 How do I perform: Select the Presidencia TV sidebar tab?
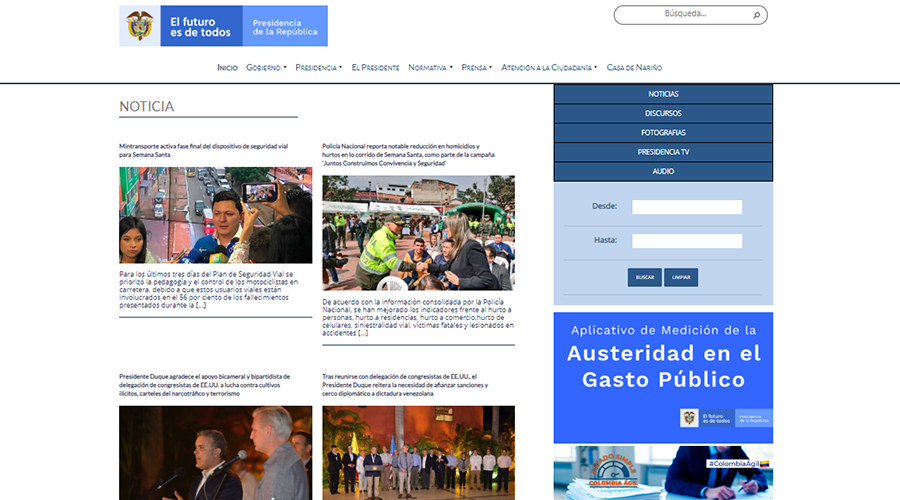pyautogui.click(x=663, y=152)
